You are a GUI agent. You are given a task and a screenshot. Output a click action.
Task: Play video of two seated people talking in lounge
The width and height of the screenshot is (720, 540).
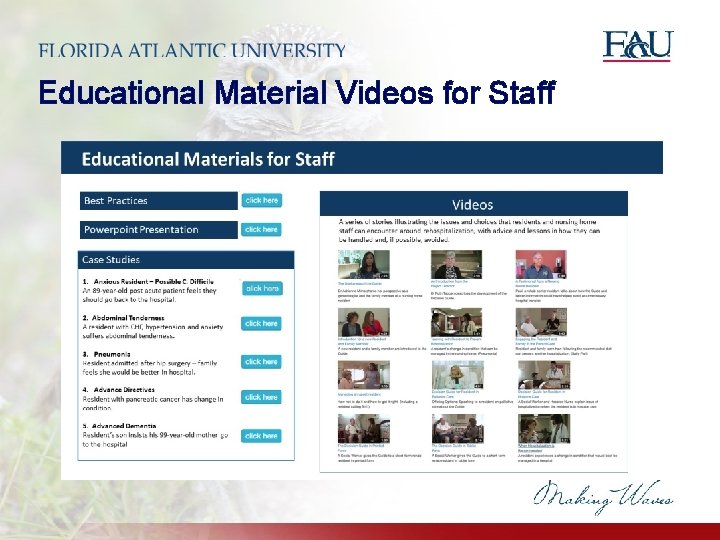[458, 429]
